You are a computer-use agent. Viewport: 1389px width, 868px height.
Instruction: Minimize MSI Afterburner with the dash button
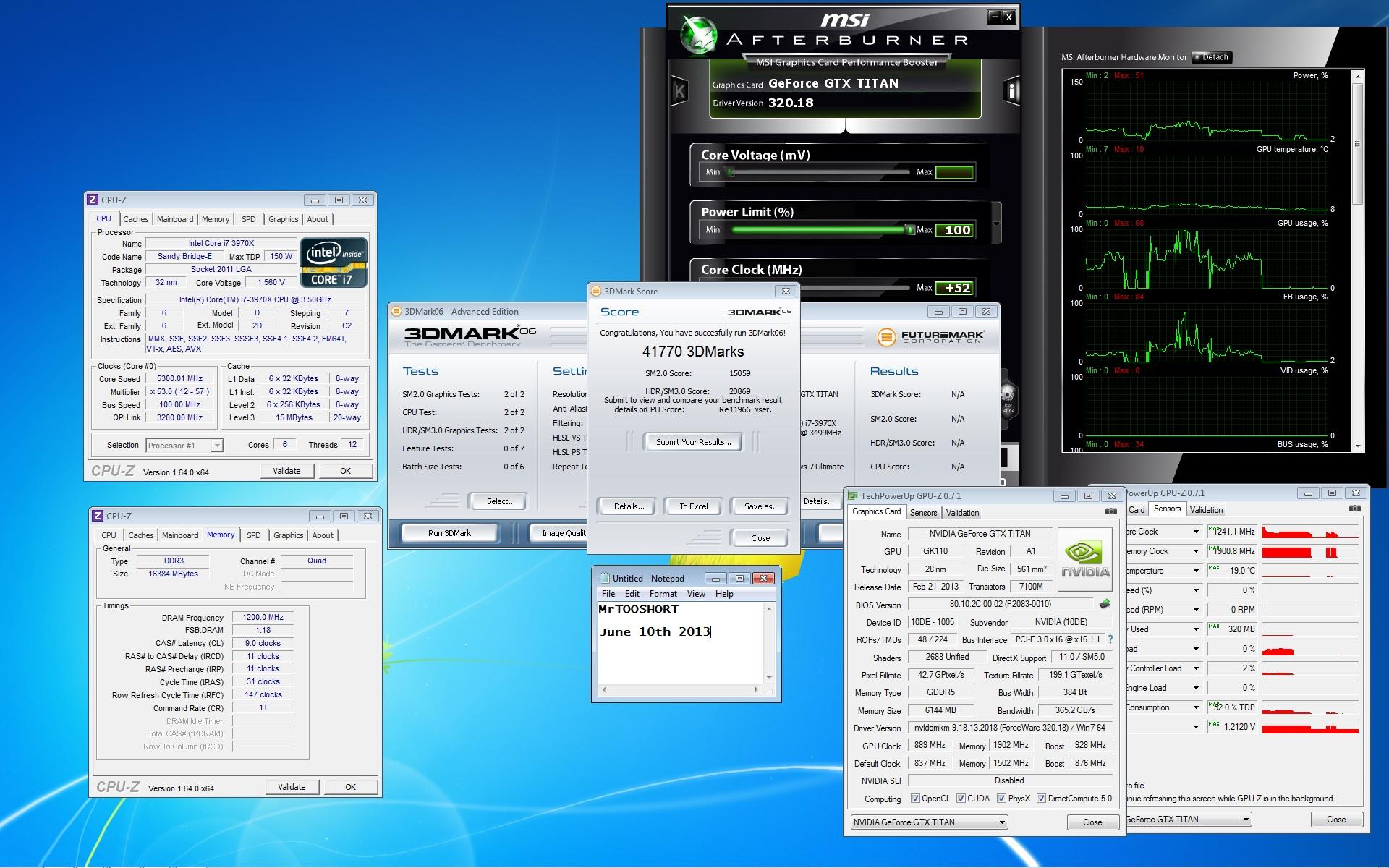(994, 17)
